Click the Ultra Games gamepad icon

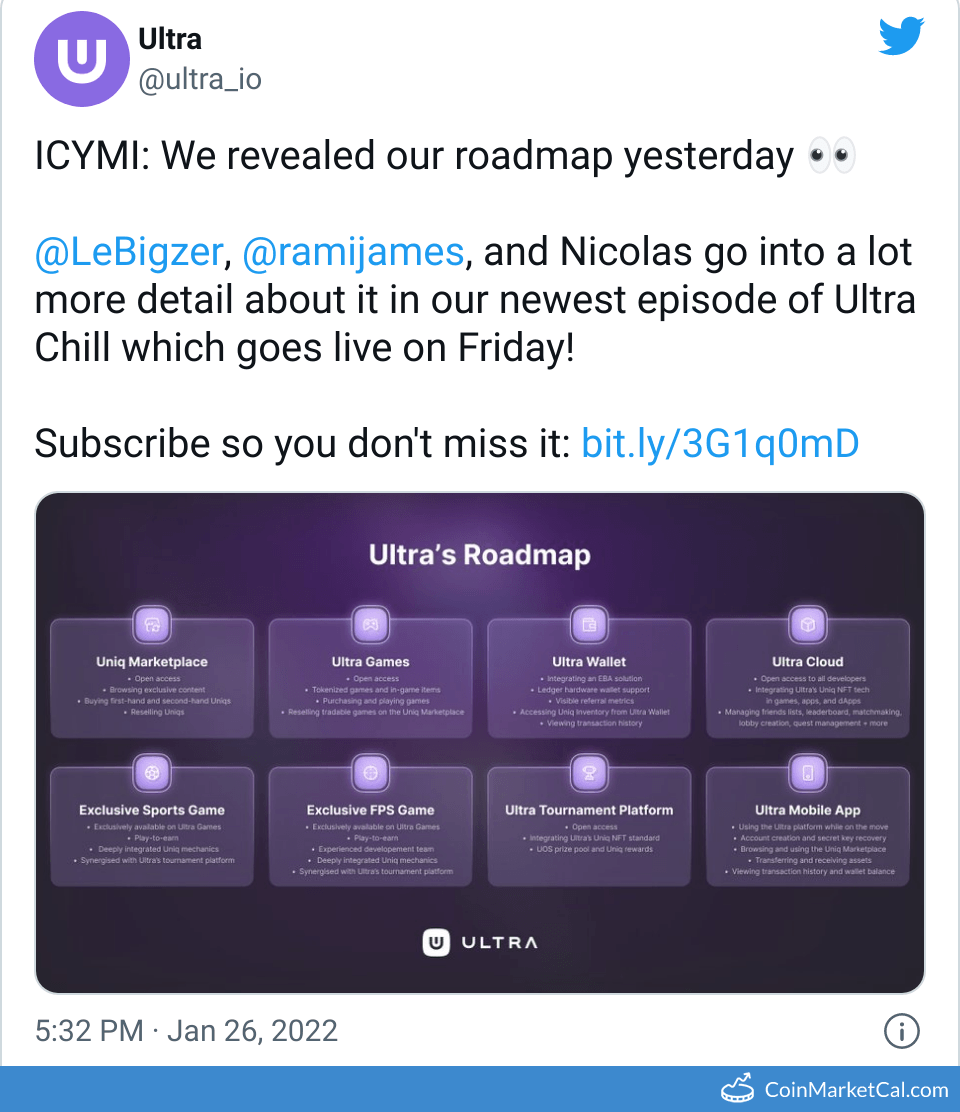[x=371, y=622]
